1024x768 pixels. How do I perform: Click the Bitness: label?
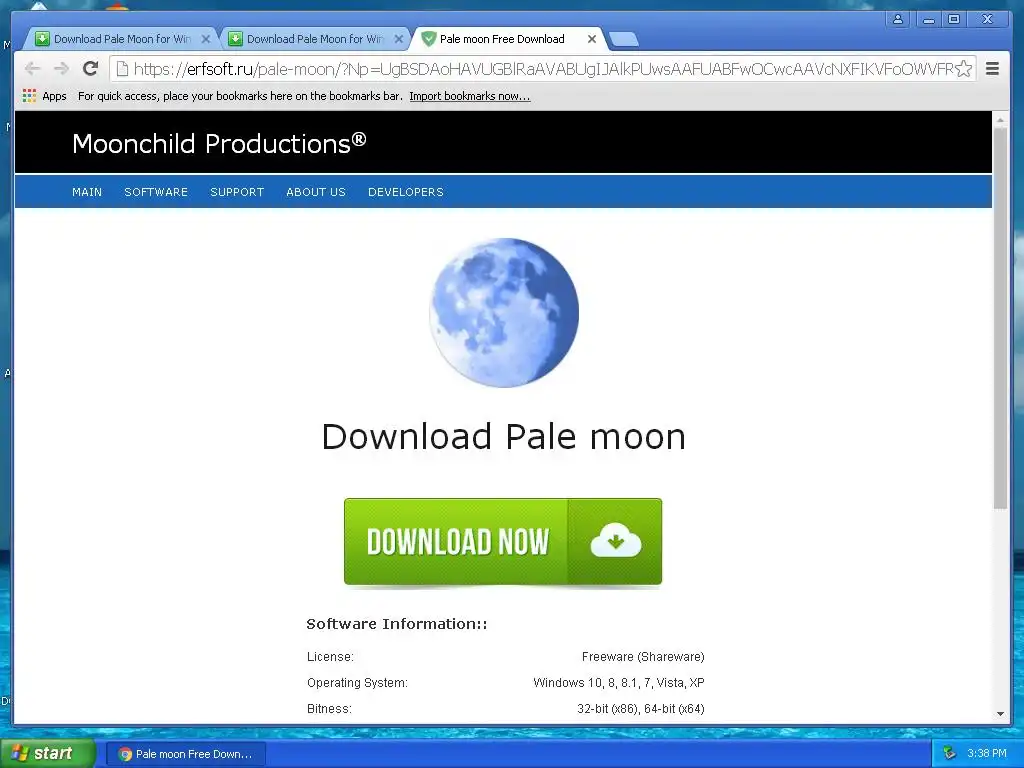329,709
